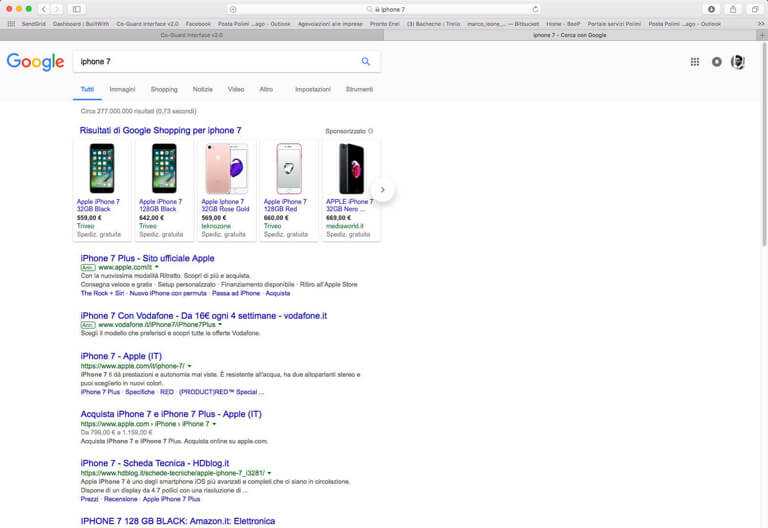Image resolution: width=768 pixels, height=528 pixels.
Task: Click the Safari address bar
Action: (x=384, y=9)
